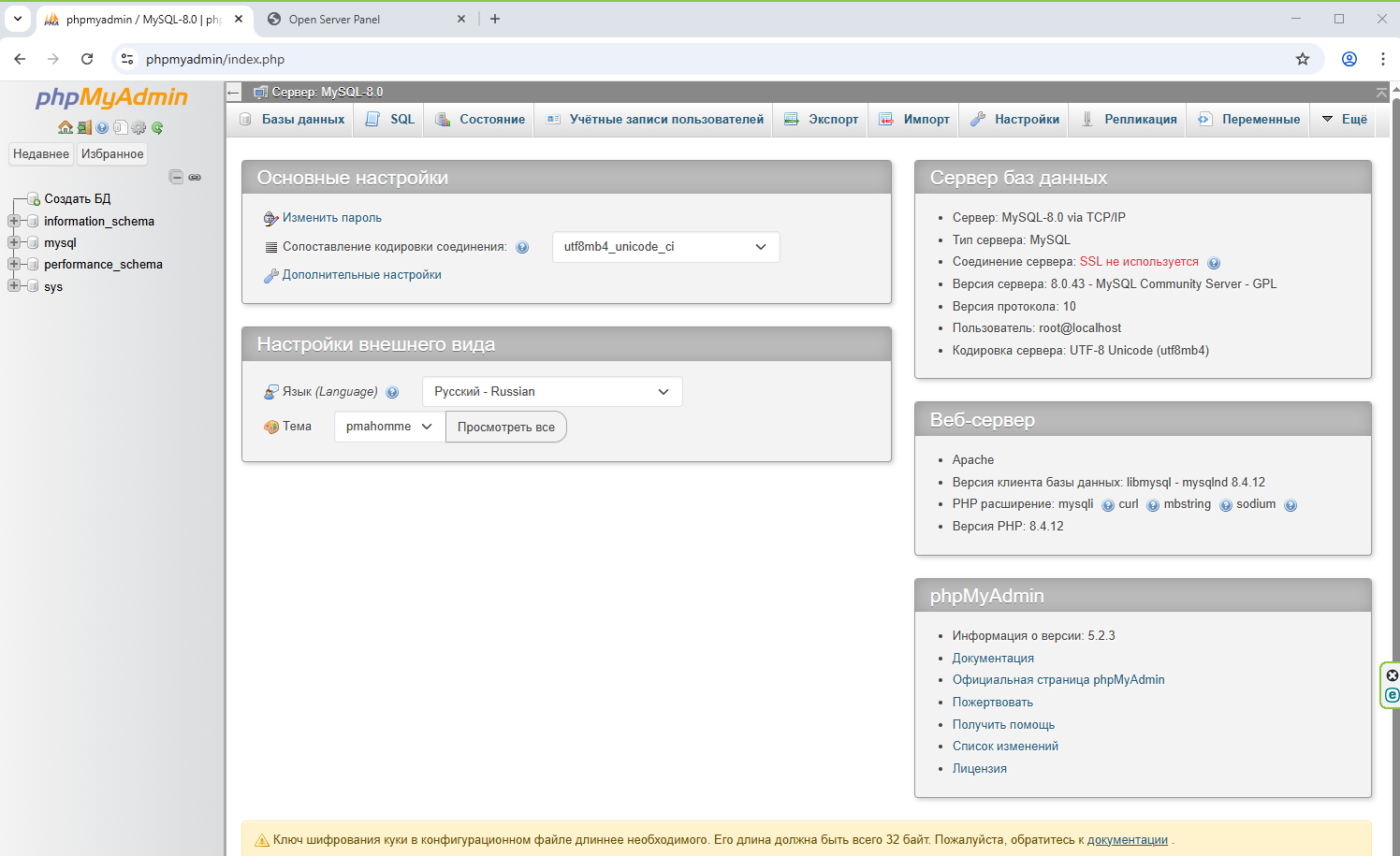The height and width of the screenshot is (856, 1400).
Task: Open the connection collation dropdown utf8mb4_unicode_ci
Action: 665,247
